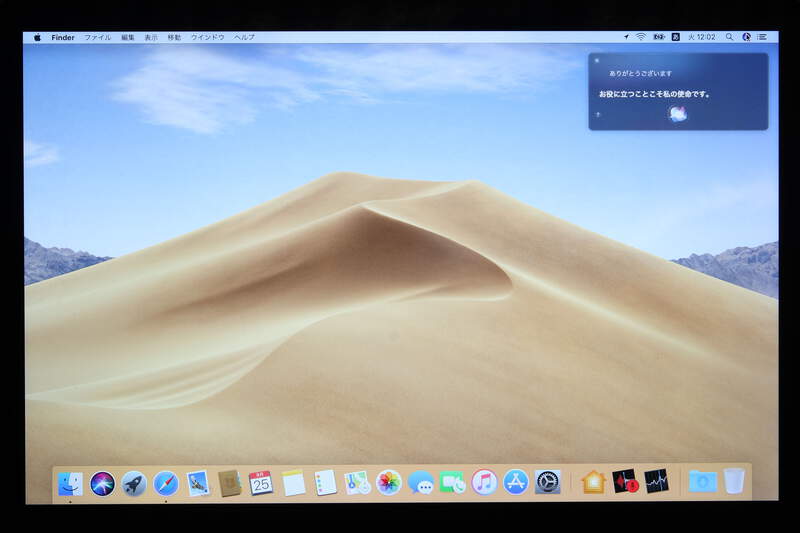800x533 pixels.
Task: Open the ヘルプ menu
Action: (244, 37)
